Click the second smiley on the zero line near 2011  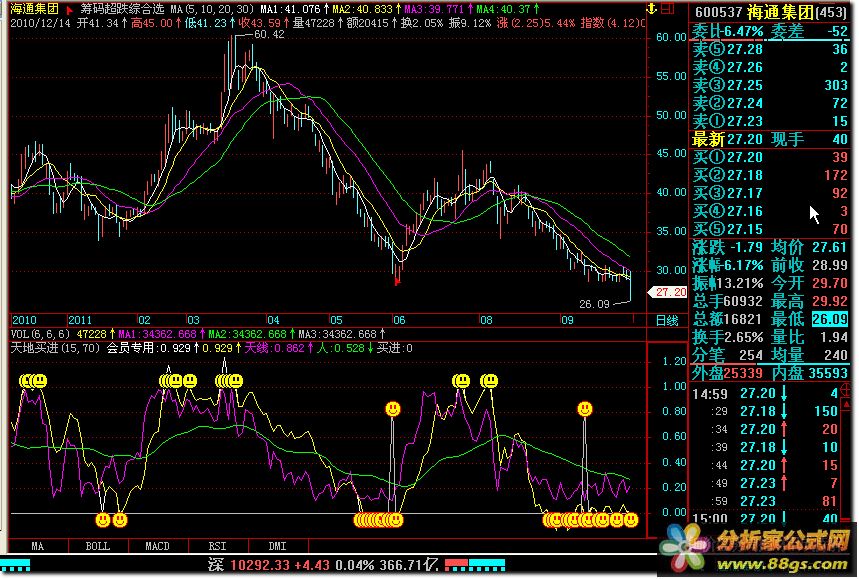(x=120, y=519)
